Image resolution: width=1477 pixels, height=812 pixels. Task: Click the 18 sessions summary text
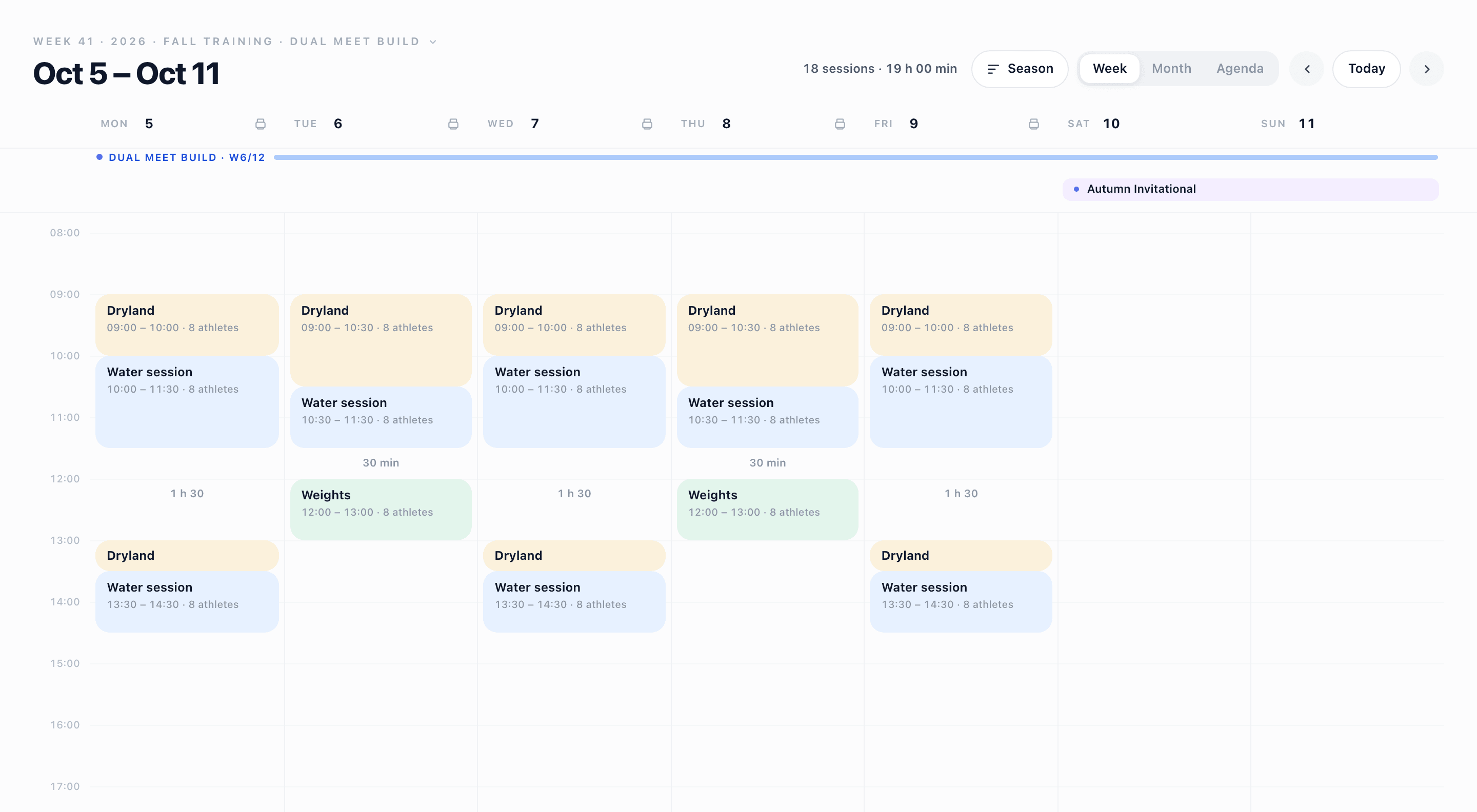click(880, 69)
